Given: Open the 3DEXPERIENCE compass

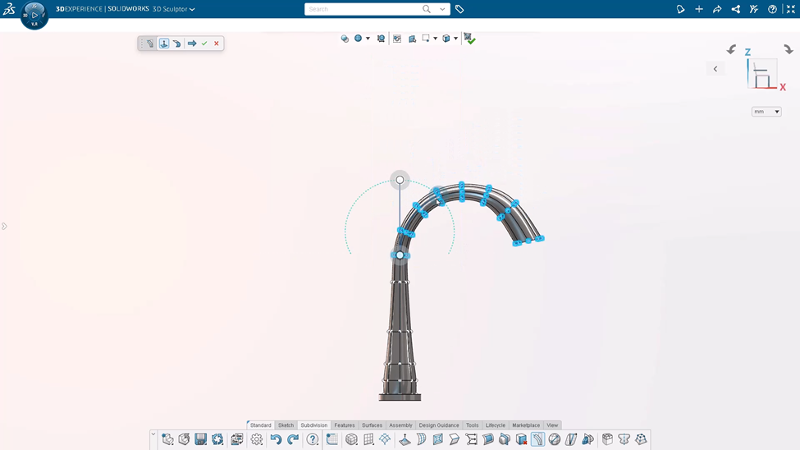Looking at the screenshot, I should click(x=34, y=15).
